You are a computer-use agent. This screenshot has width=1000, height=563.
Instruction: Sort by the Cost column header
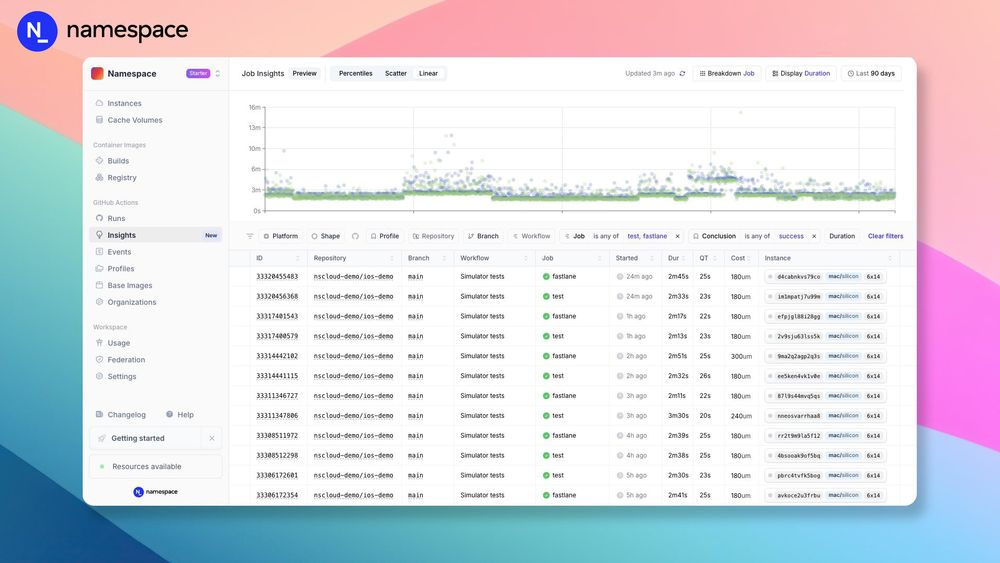pos(740,258)
